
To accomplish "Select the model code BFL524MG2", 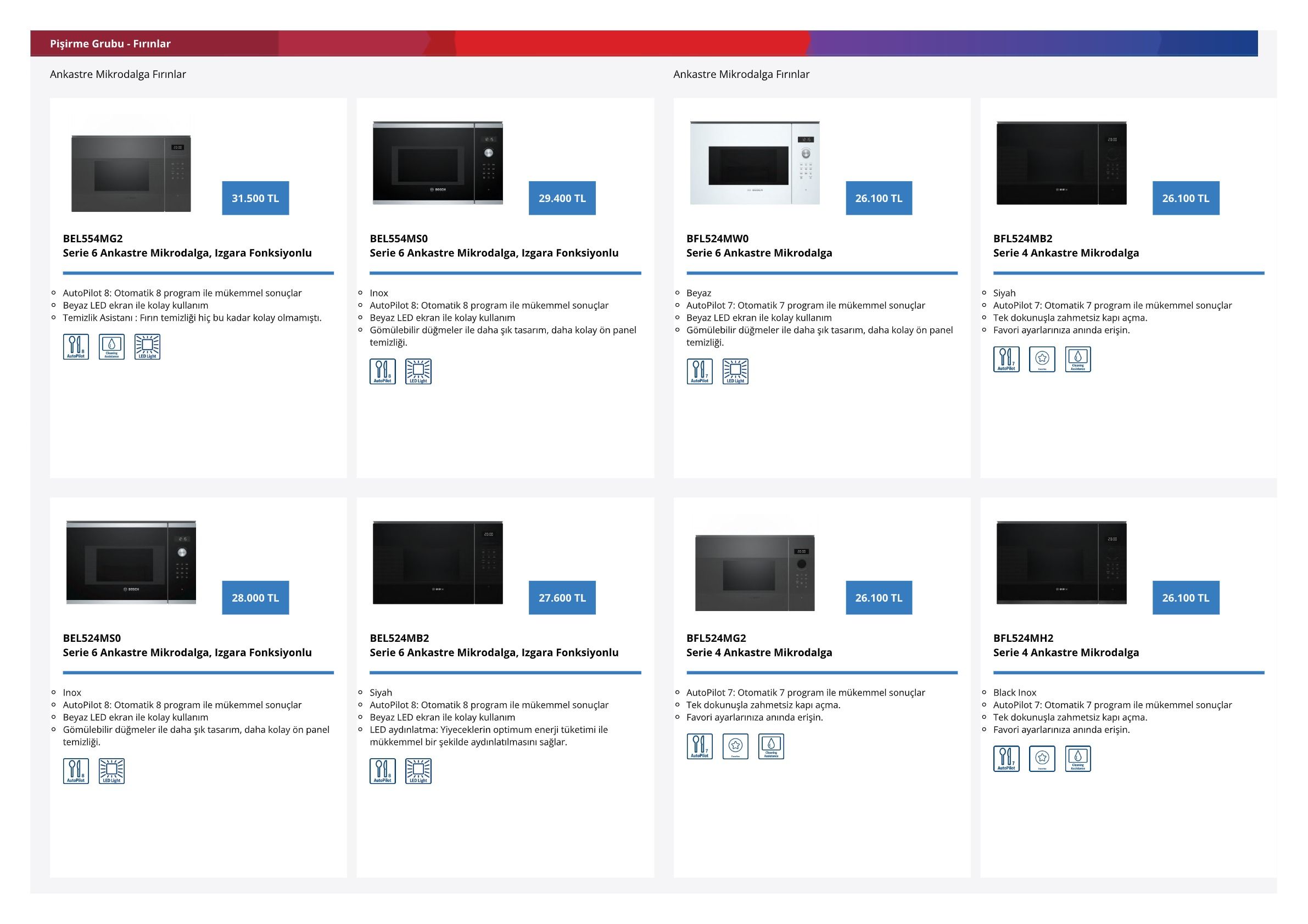I will 716,638.
